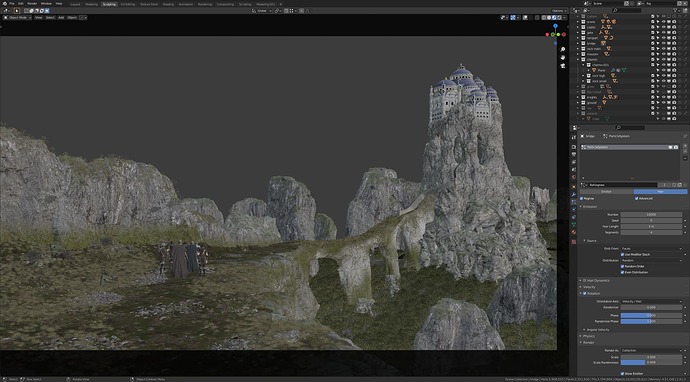The height and width of the screenshot is (382, 690).
Task: Adjust the Phase slider
Action: coord(651,315)
